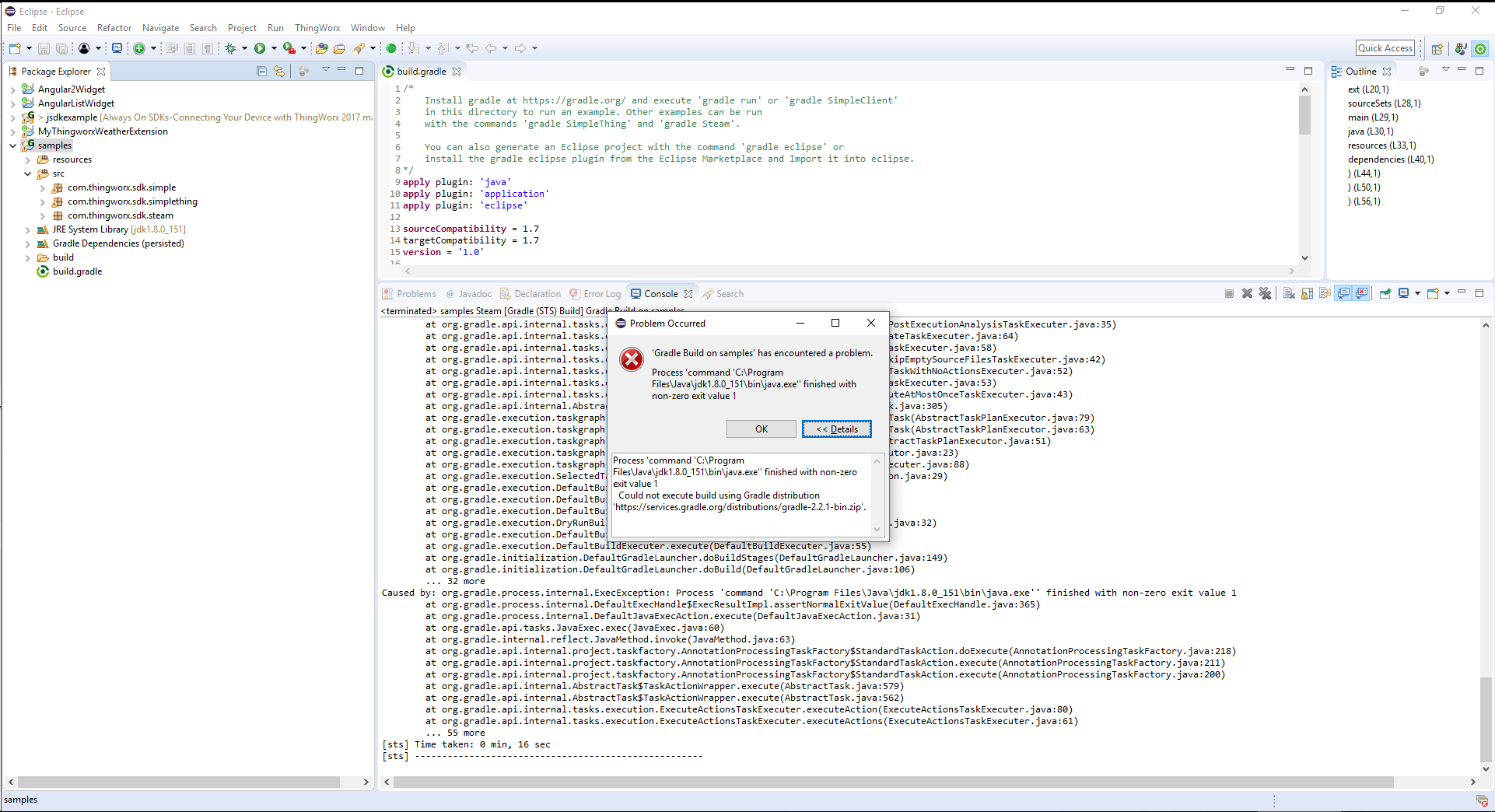Click the Details button in the error dialog
Image resolution: width=1495 pixels, height=812 pixels.
(836, 429)
